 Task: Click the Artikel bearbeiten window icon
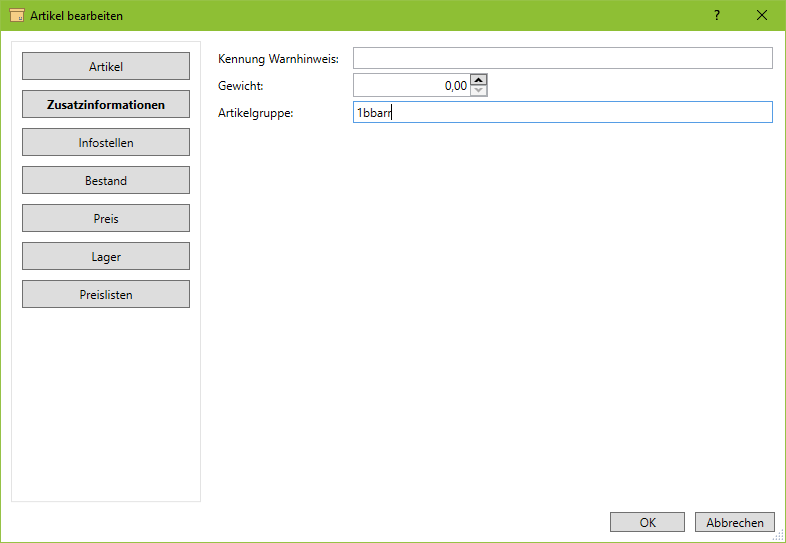[x=16, y=15]
